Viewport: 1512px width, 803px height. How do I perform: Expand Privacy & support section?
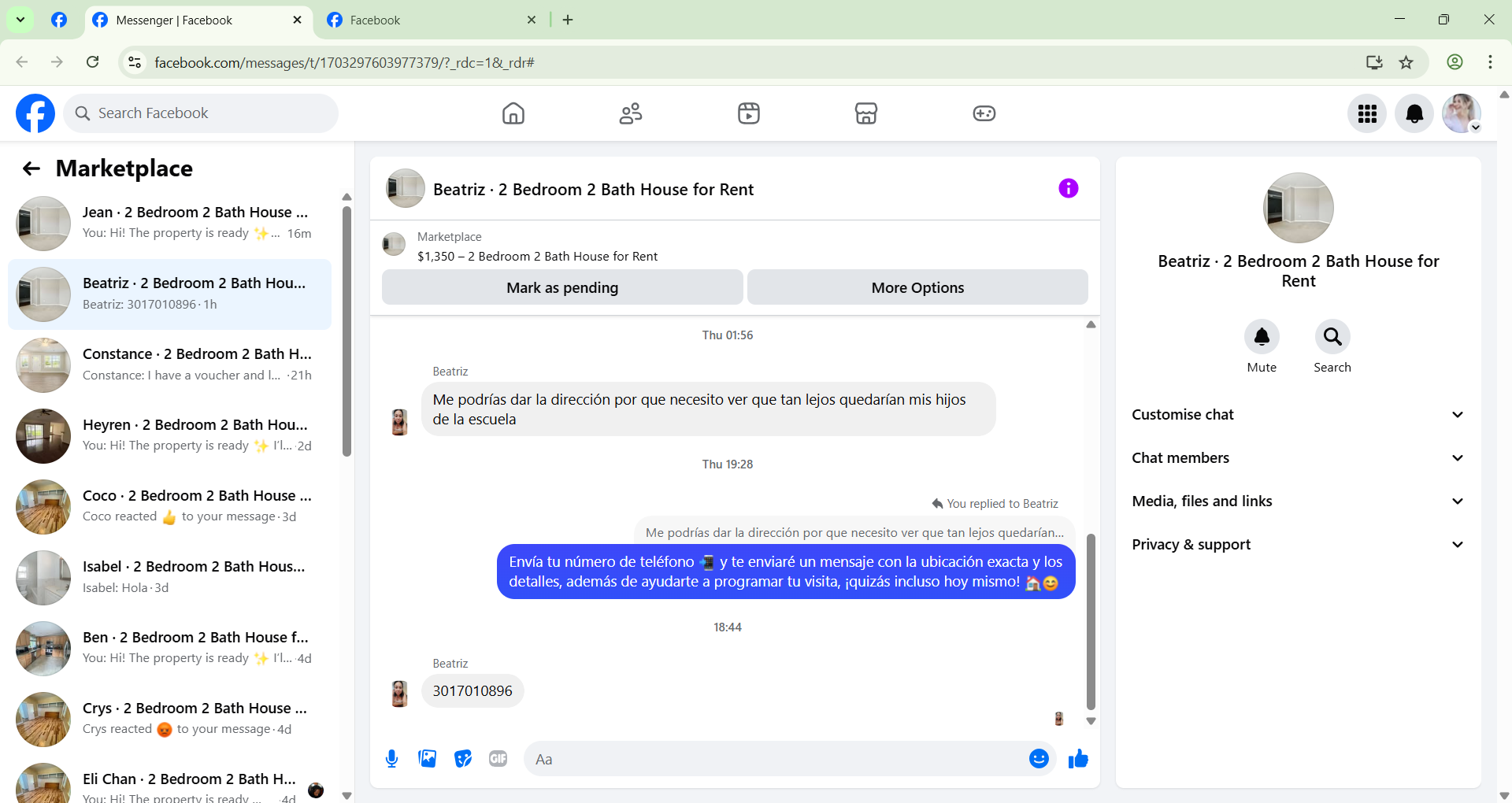point(1299,545)
